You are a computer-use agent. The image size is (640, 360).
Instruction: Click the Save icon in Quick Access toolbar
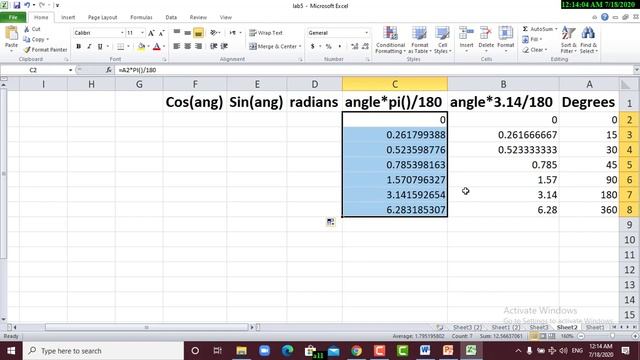17,5
